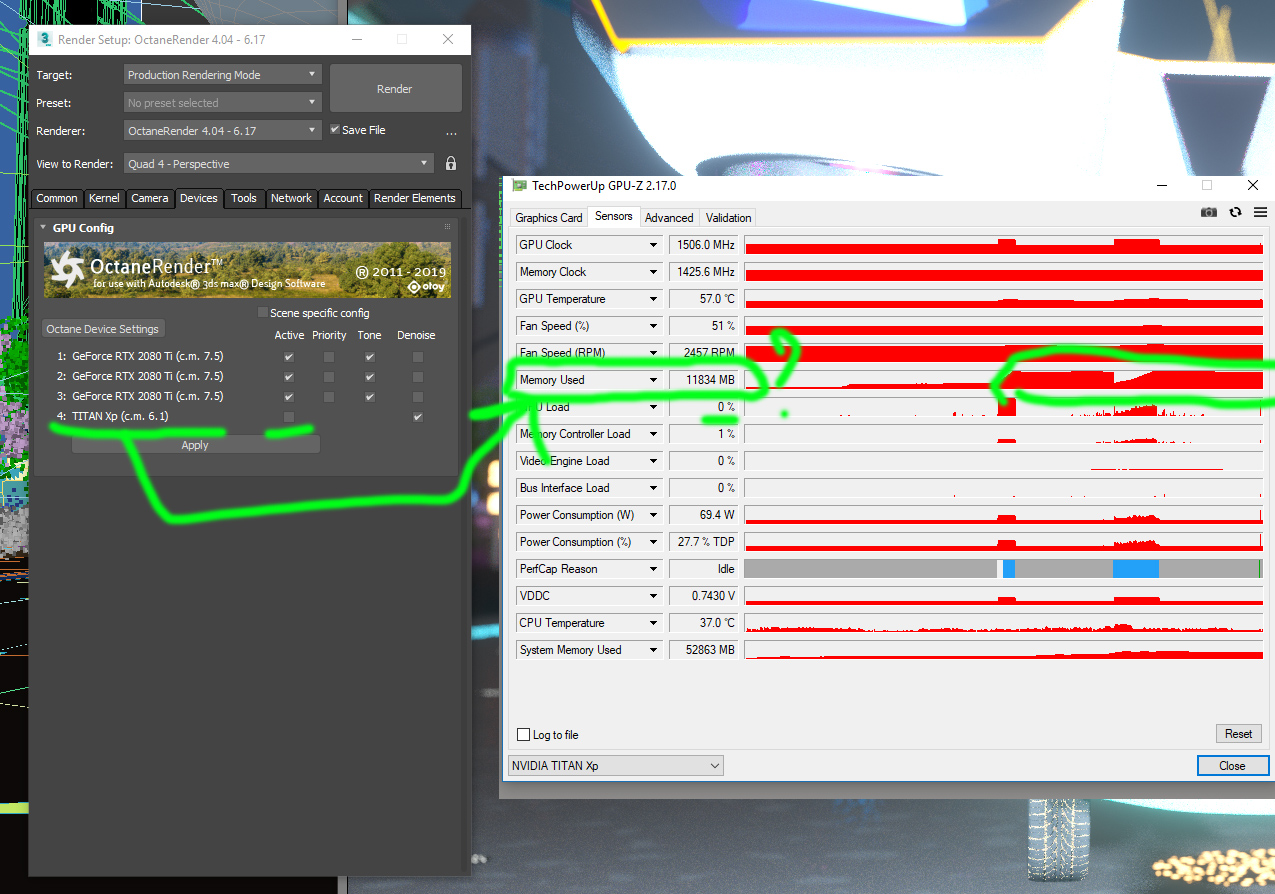Click the 11834 MB Memory Used value
This screenshot has height=894, width=1275.
(703, 380)
